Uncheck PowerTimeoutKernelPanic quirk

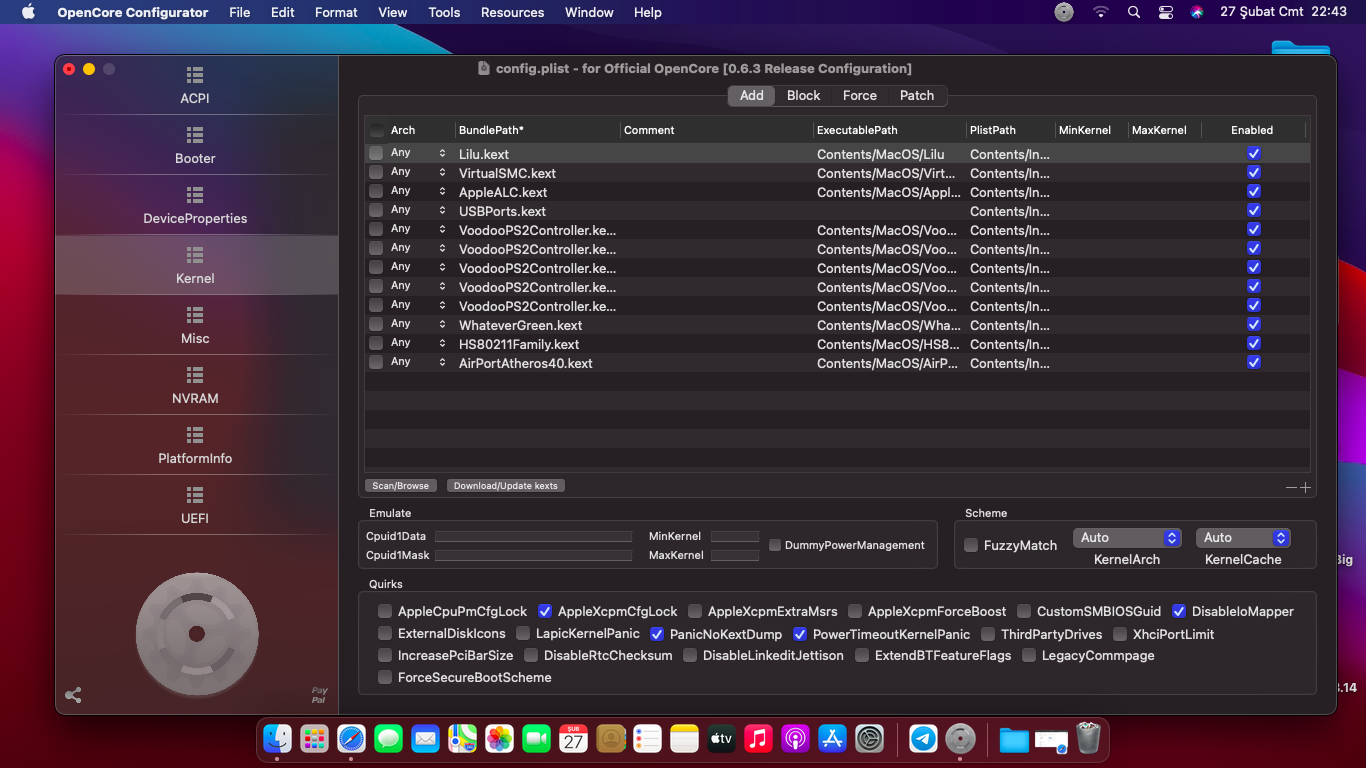800,634
